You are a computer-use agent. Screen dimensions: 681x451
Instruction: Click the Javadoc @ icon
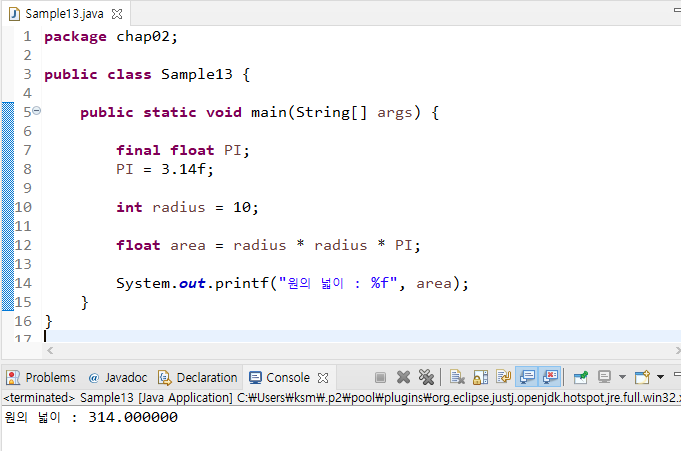(93, 378)
